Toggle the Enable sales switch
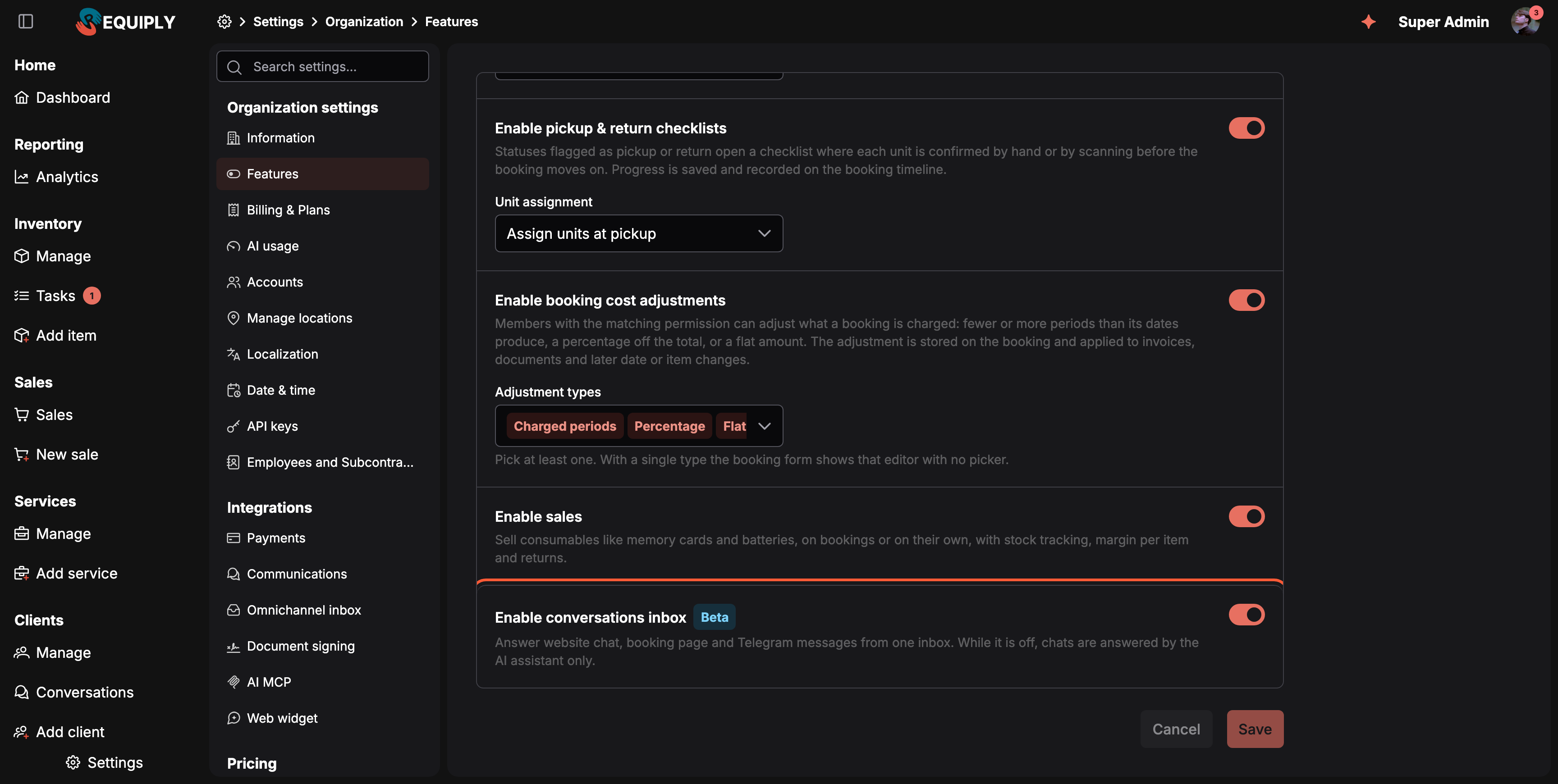1558x784 pixels. point(1246,517)
